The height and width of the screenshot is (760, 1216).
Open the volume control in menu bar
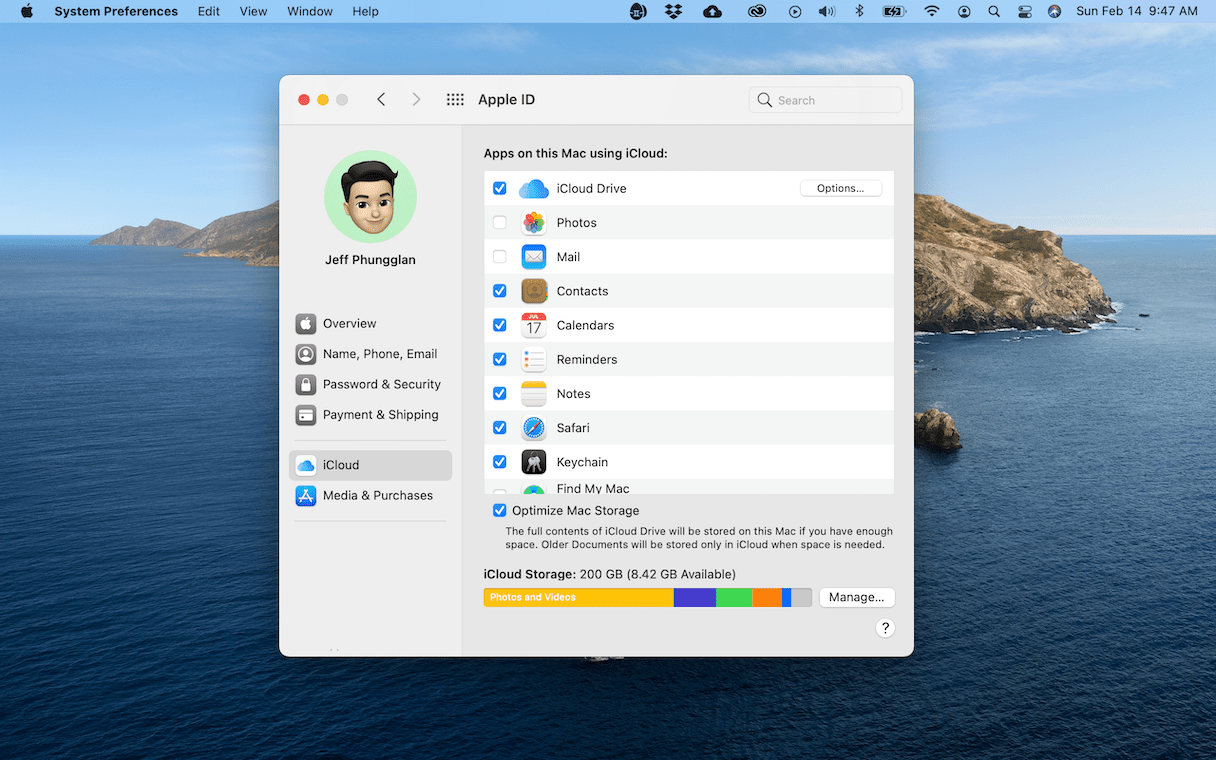coord(826,12)
